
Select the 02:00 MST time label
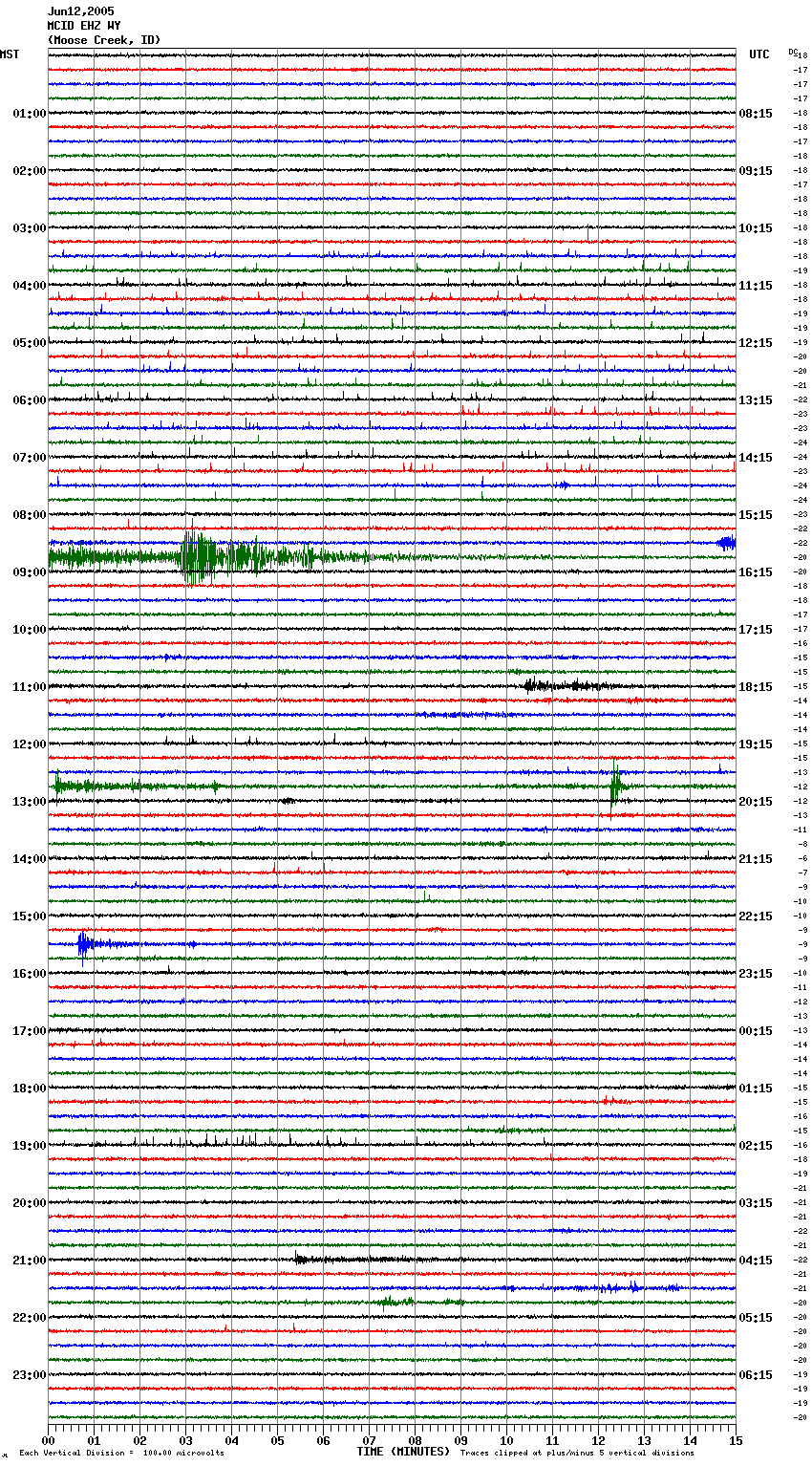tap(29, 171)
